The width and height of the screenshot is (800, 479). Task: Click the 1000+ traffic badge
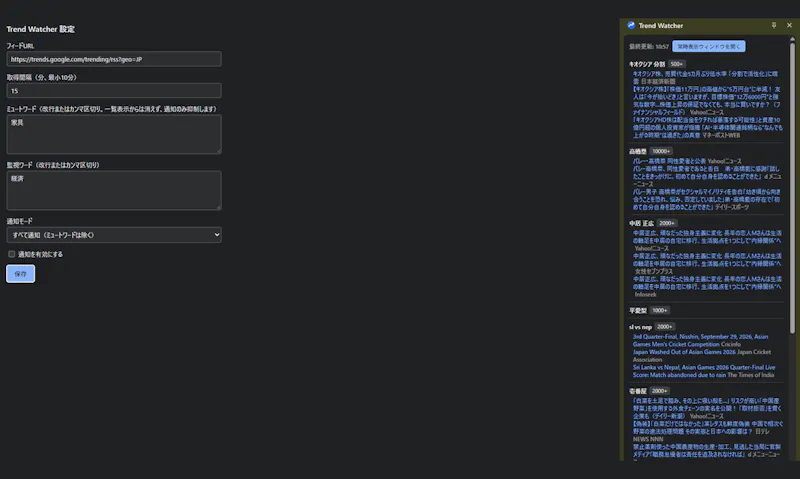coord(659,311)
